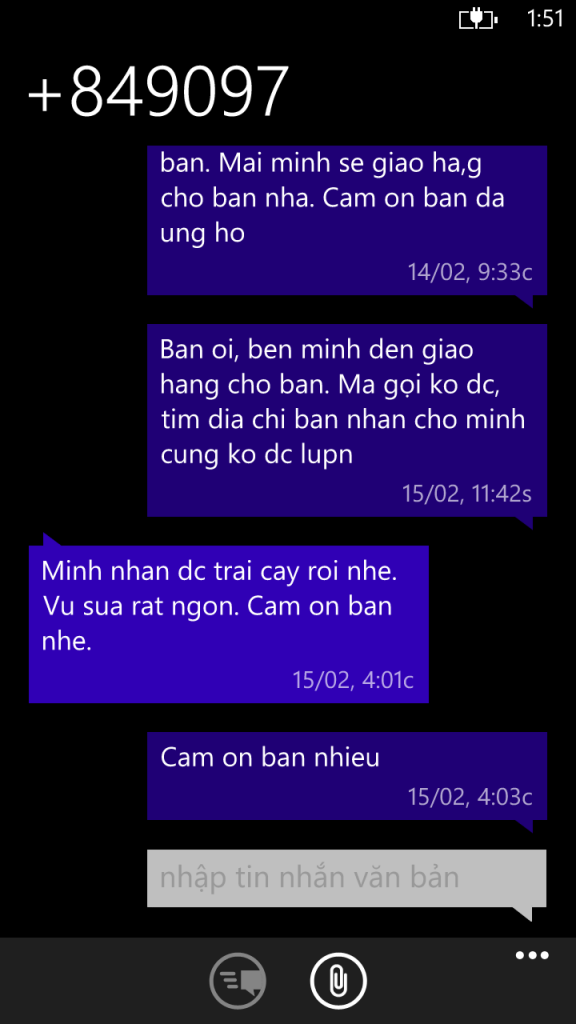
Task: Tap the timestamp 15/02, 11:42s
Action: point(467,493)
